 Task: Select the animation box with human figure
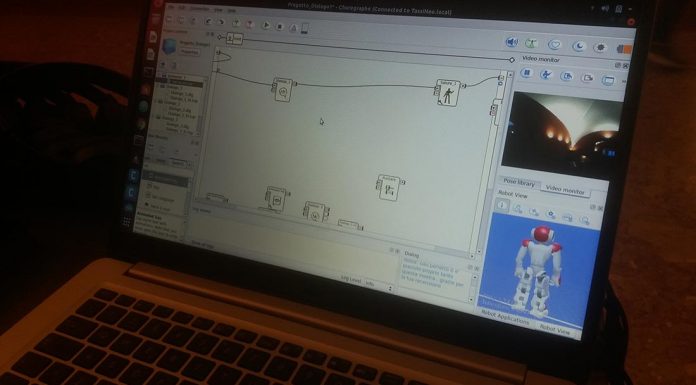tap(448, 93)
